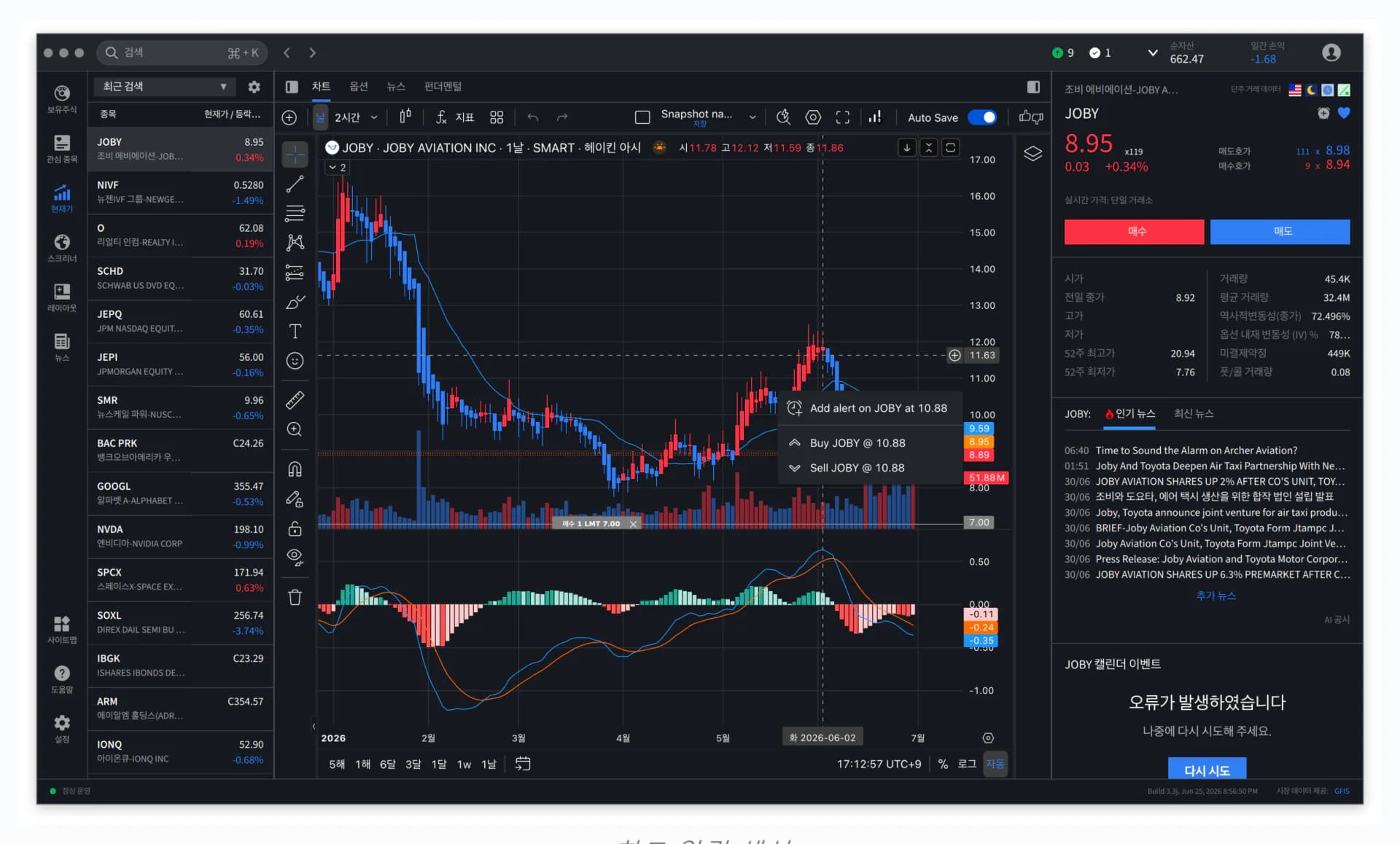Screen dimensions: 1400x844
Task: Redo the last chart action
Action: tap(562, 117)
